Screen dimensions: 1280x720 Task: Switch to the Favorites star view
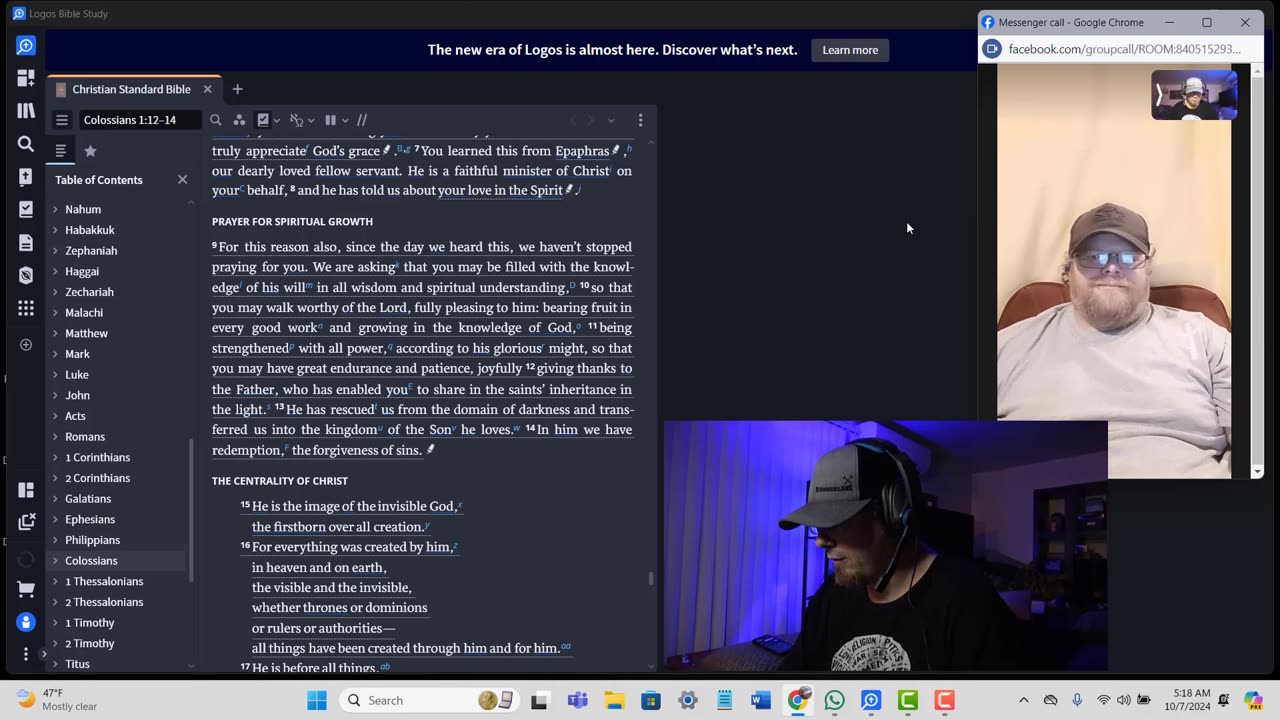(90, 151)
